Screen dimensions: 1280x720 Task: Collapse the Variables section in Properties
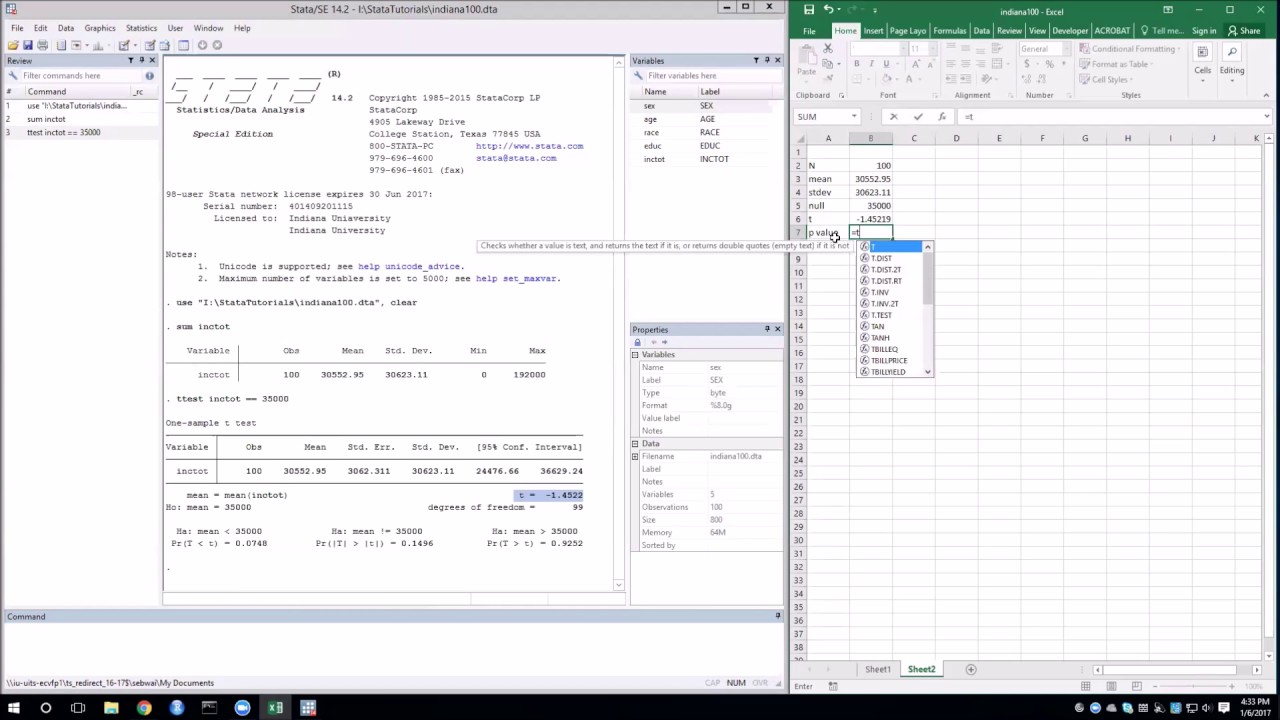pos(635,355)
